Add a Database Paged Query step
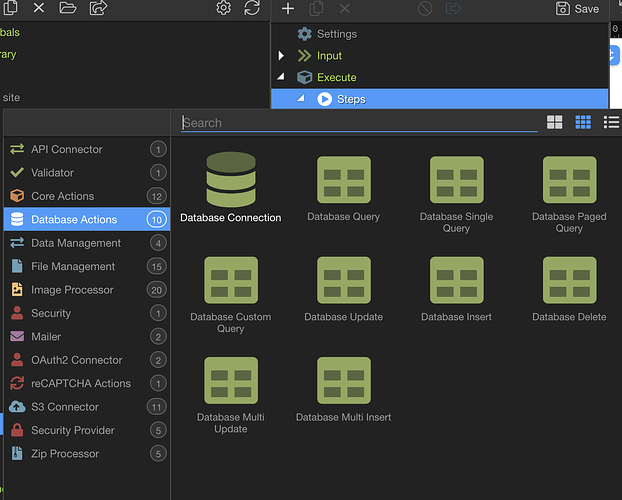 (569, 180)
